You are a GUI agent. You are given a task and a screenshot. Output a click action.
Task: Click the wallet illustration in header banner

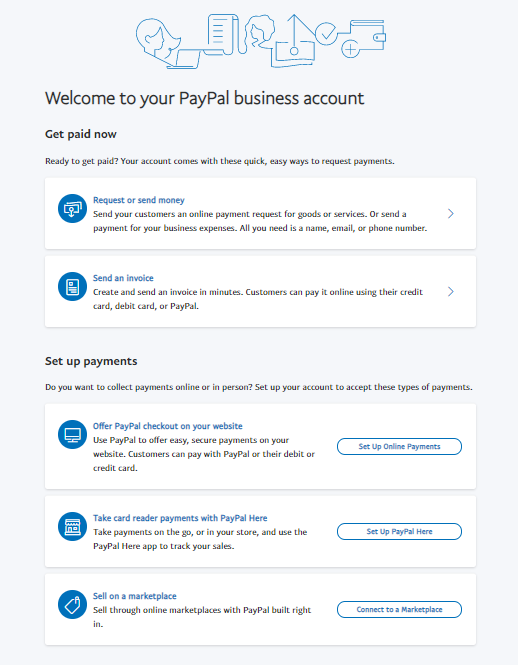pyautogui.click(x=368, y=36)
